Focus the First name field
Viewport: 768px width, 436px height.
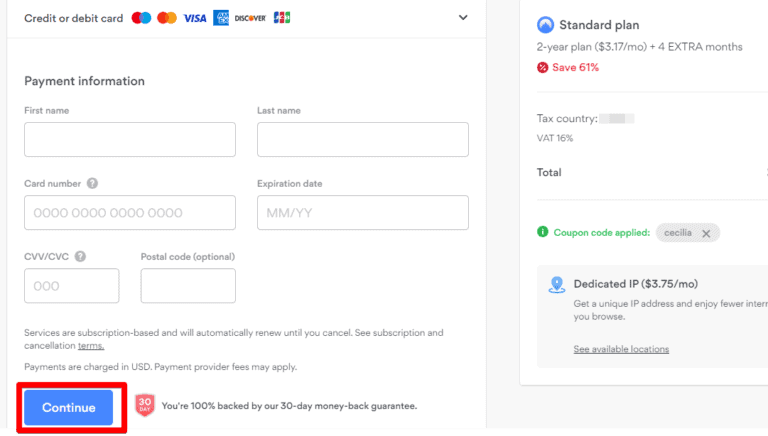tap(130, 139)
